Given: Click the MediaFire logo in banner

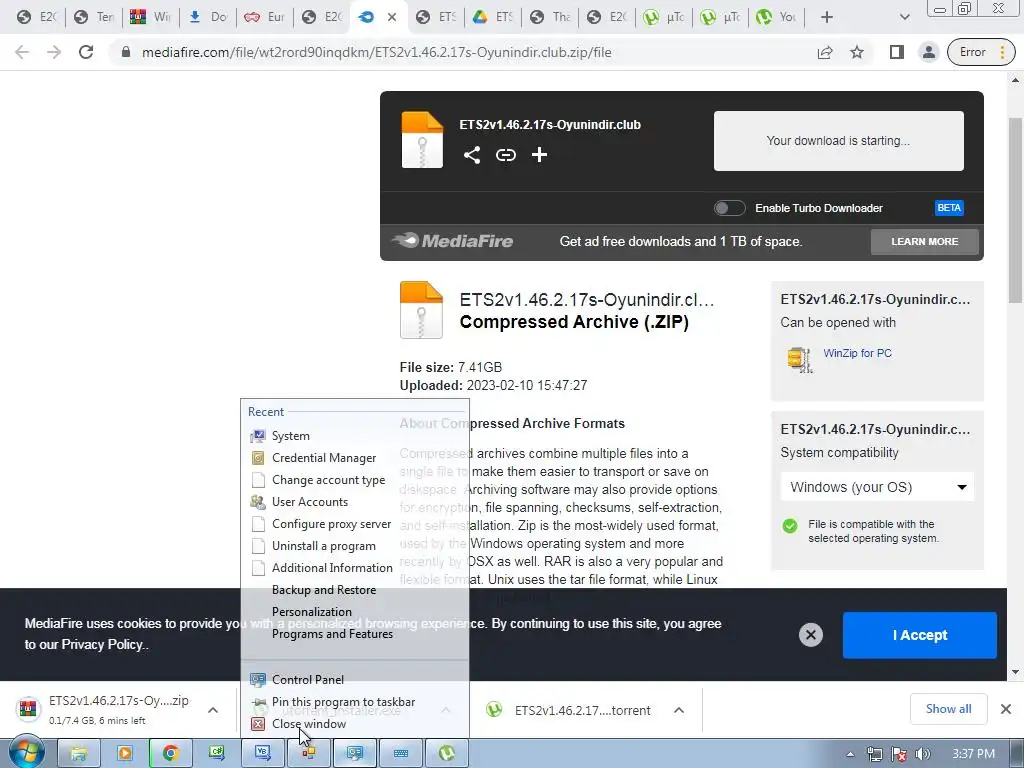Looking at the screenshot, I should pos(453,241).
